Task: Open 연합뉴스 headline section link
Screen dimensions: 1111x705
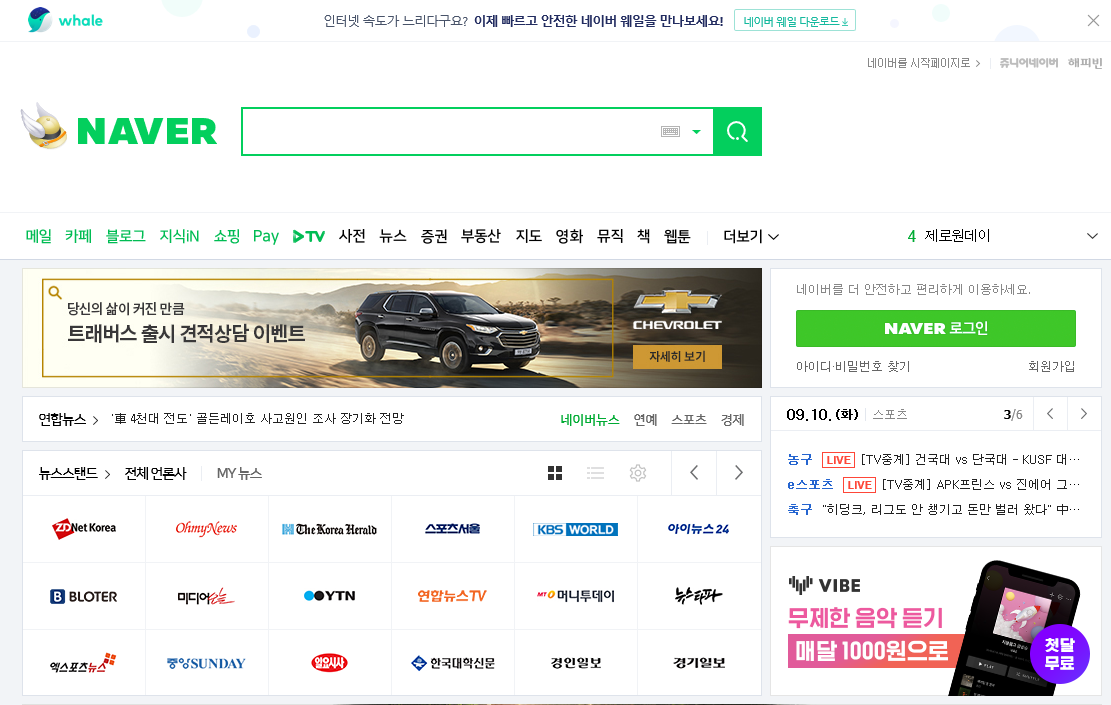Action: (x=68, y=419)
